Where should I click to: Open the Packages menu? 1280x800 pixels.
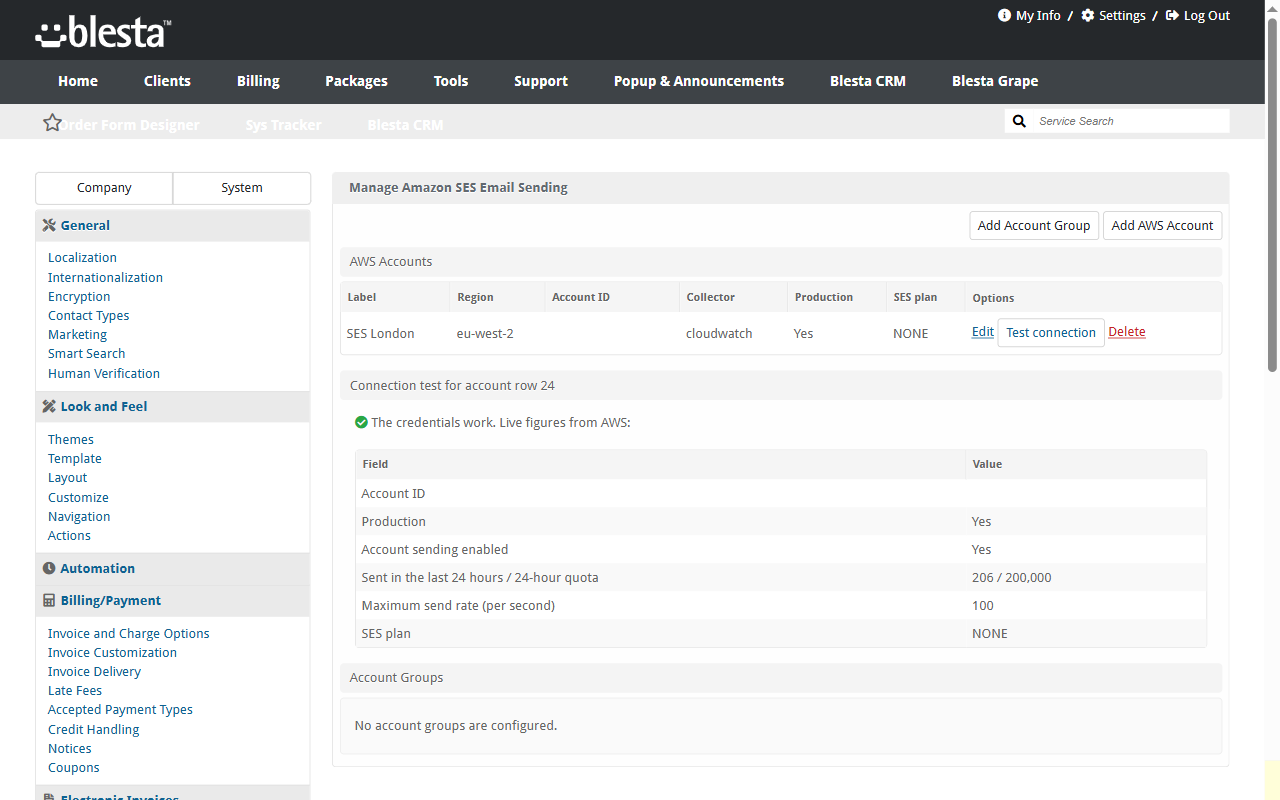(356, 81)
